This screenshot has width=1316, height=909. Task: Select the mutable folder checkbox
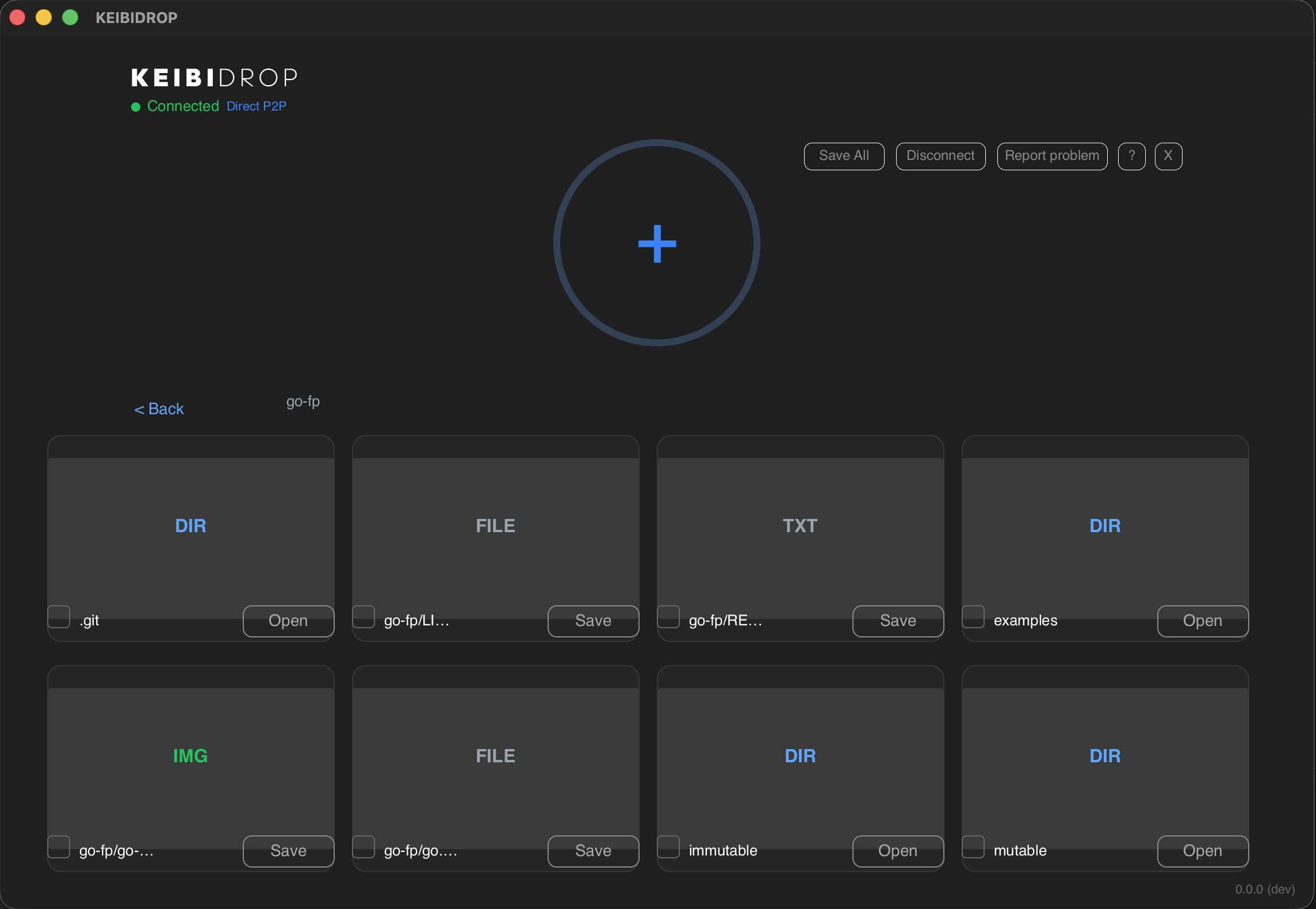(973, 847)
